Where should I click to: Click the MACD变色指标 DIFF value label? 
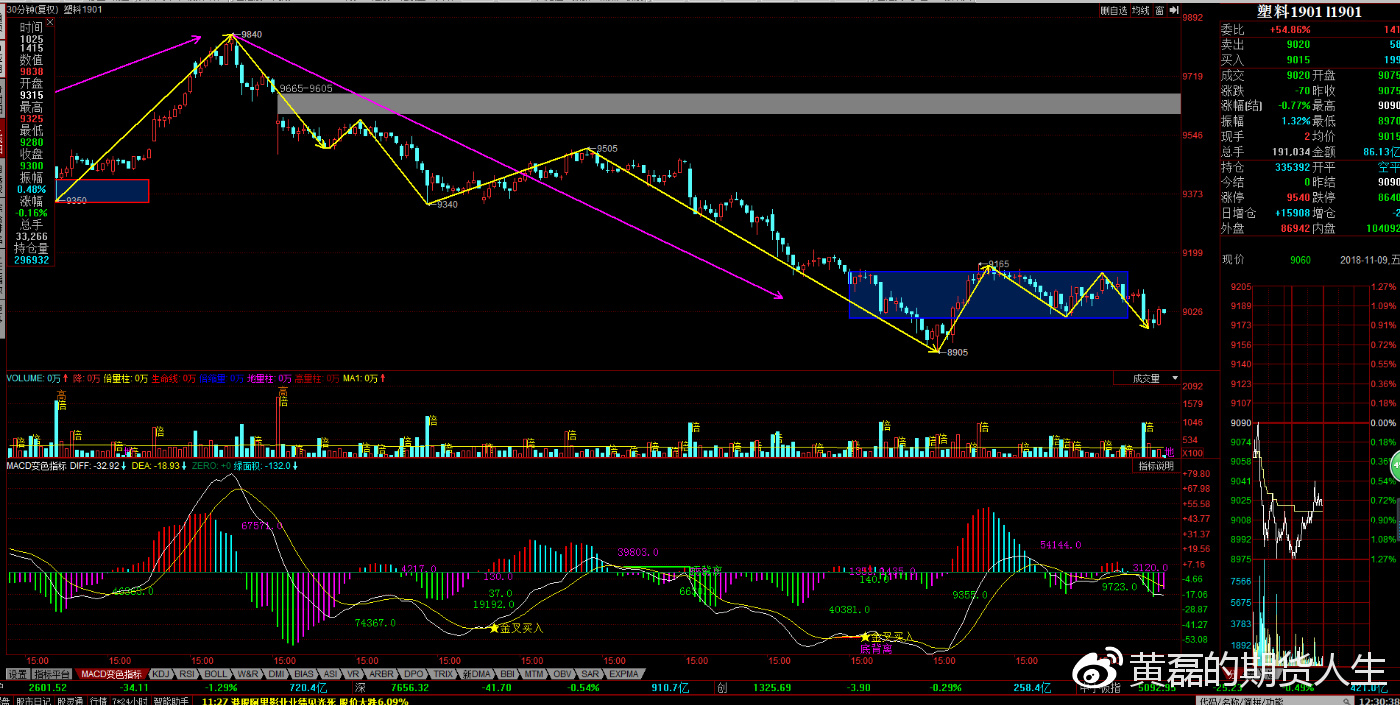pos(97,466)
